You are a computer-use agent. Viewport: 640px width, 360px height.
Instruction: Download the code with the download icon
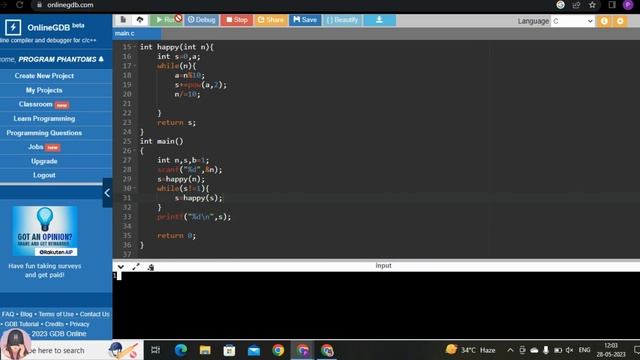tap(379, 20)
